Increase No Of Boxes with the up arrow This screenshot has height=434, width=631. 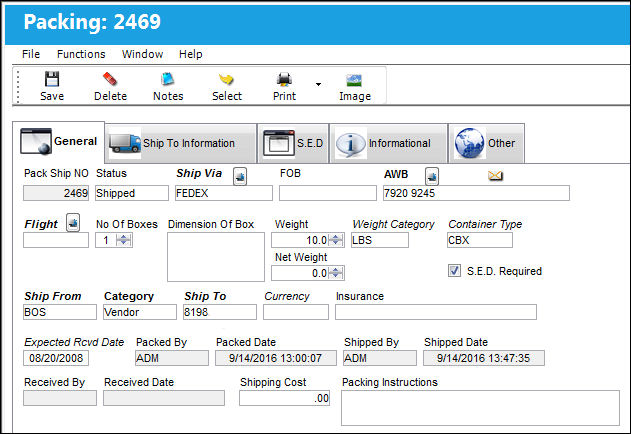click(x=123, y=237)
